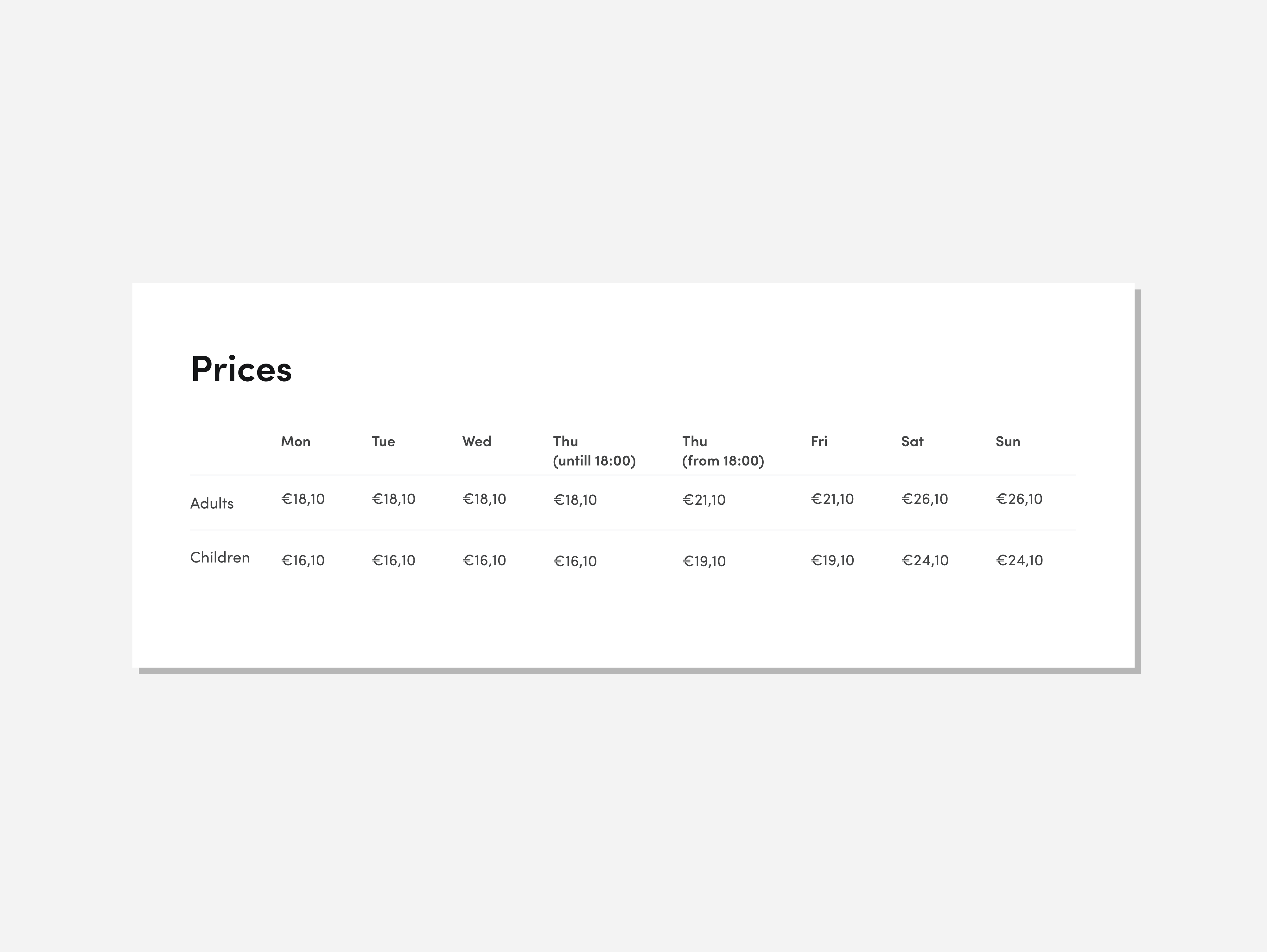
Task: Click the Sun column header
Action: coord(1008,441)
